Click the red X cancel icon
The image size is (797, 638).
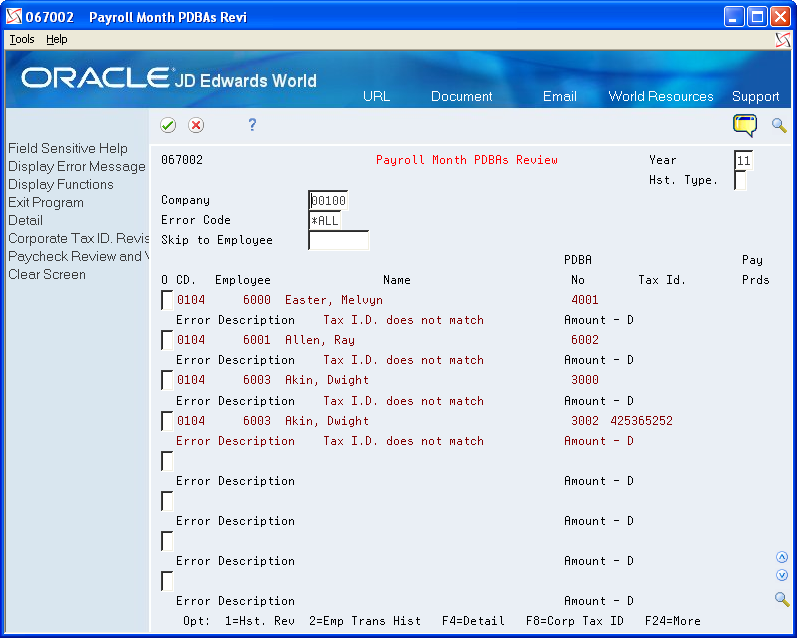(x=196, y=125)
